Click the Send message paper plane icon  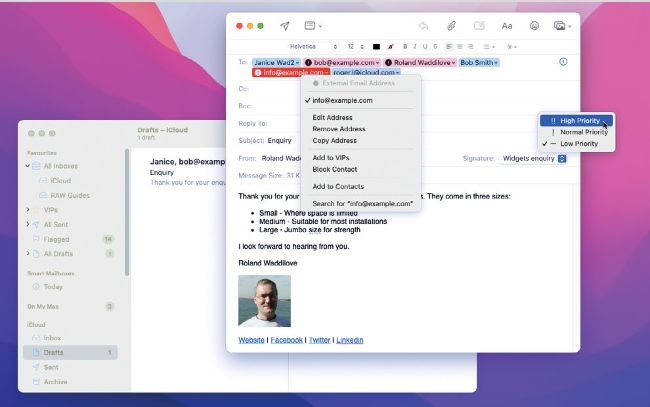(284, 25)
